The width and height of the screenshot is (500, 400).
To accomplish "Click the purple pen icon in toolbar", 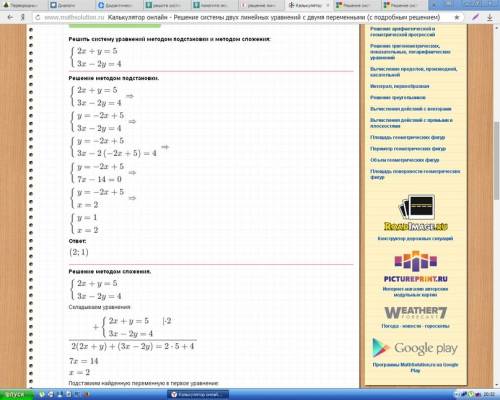I will pos(475,17).
